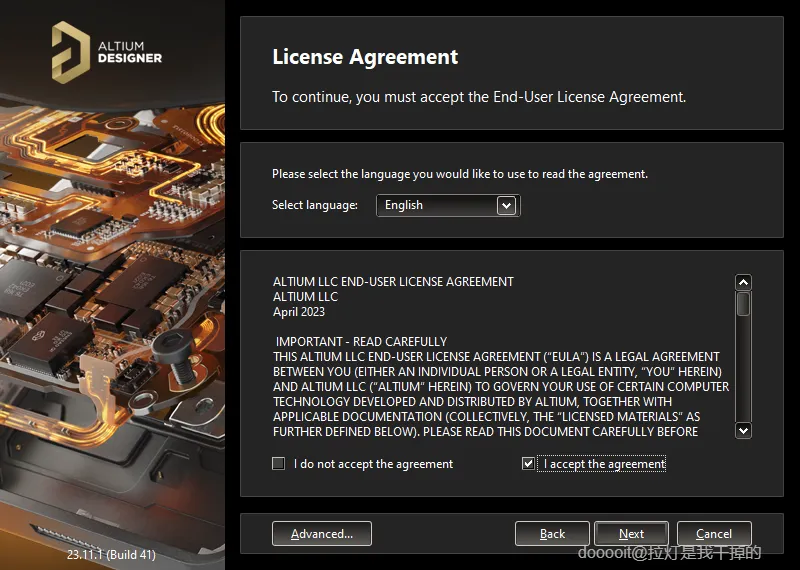Viewport: 800px width, 570px height.
Task: Click the circuit board artwork on sidebar
Action: click(x=112, y=306)
